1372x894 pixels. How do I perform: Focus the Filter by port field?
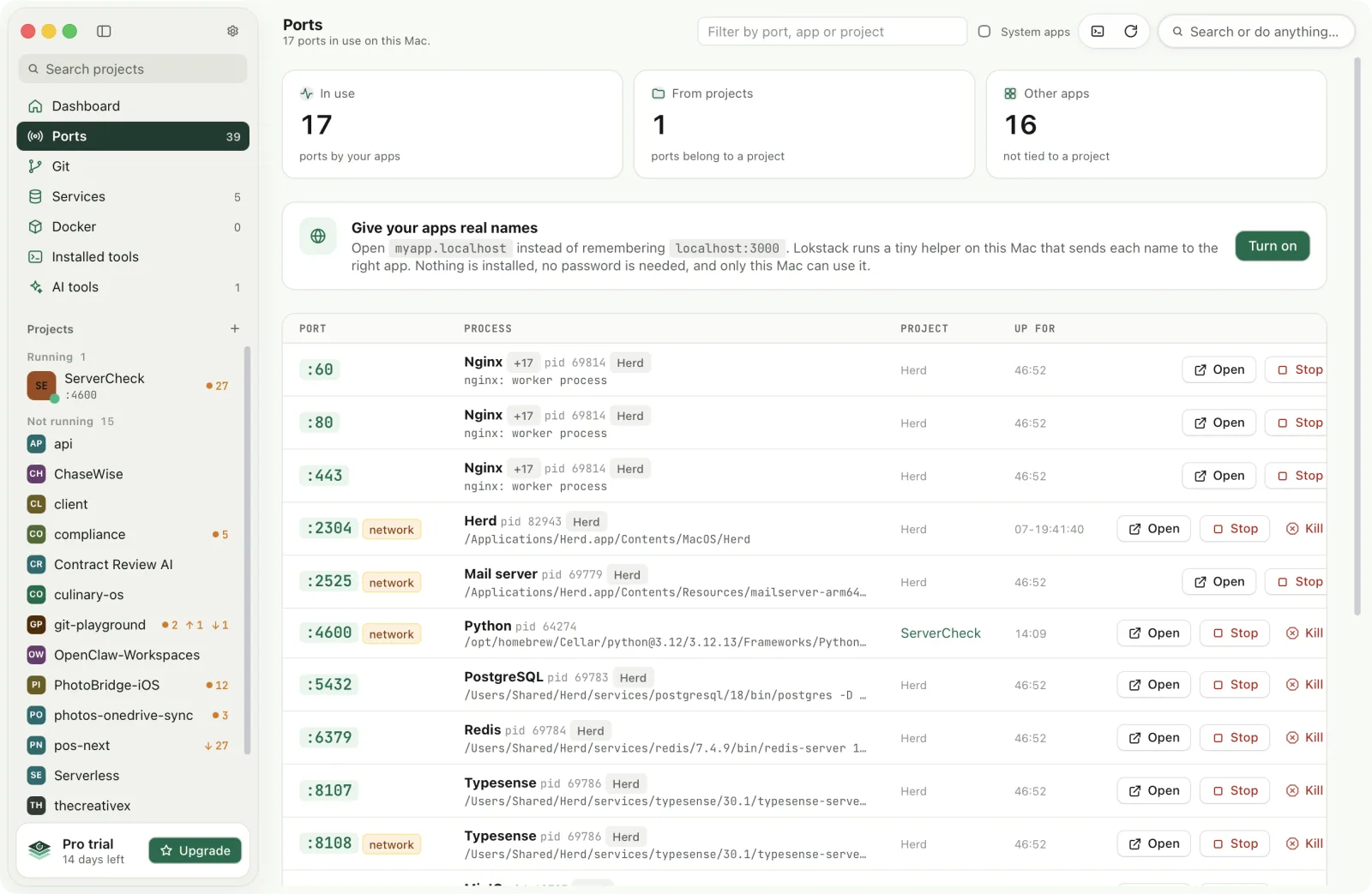click(832, 32)
